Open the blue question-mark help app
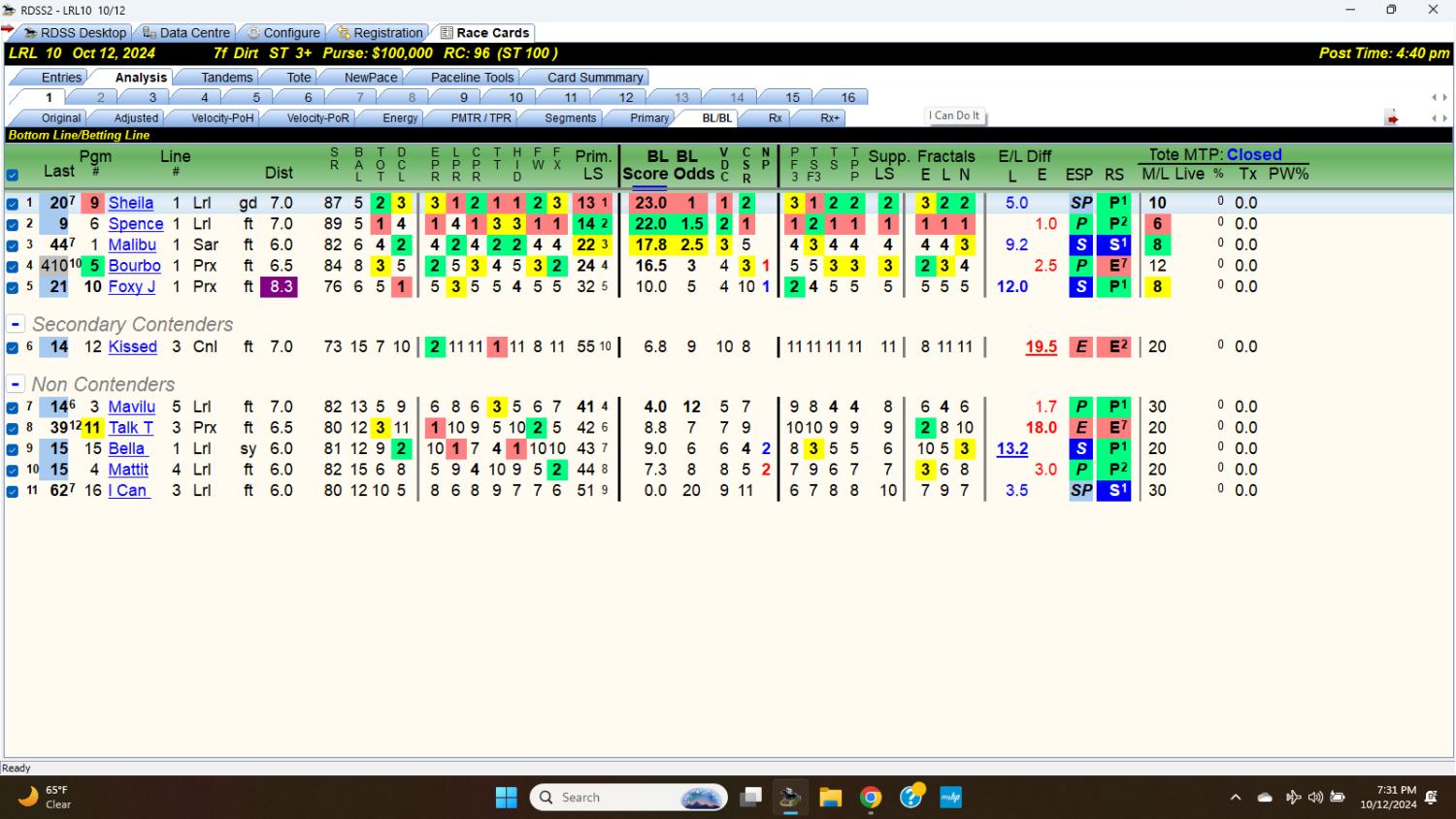The height and width of the screenshot is (819, 1456). tap(911, 797)
